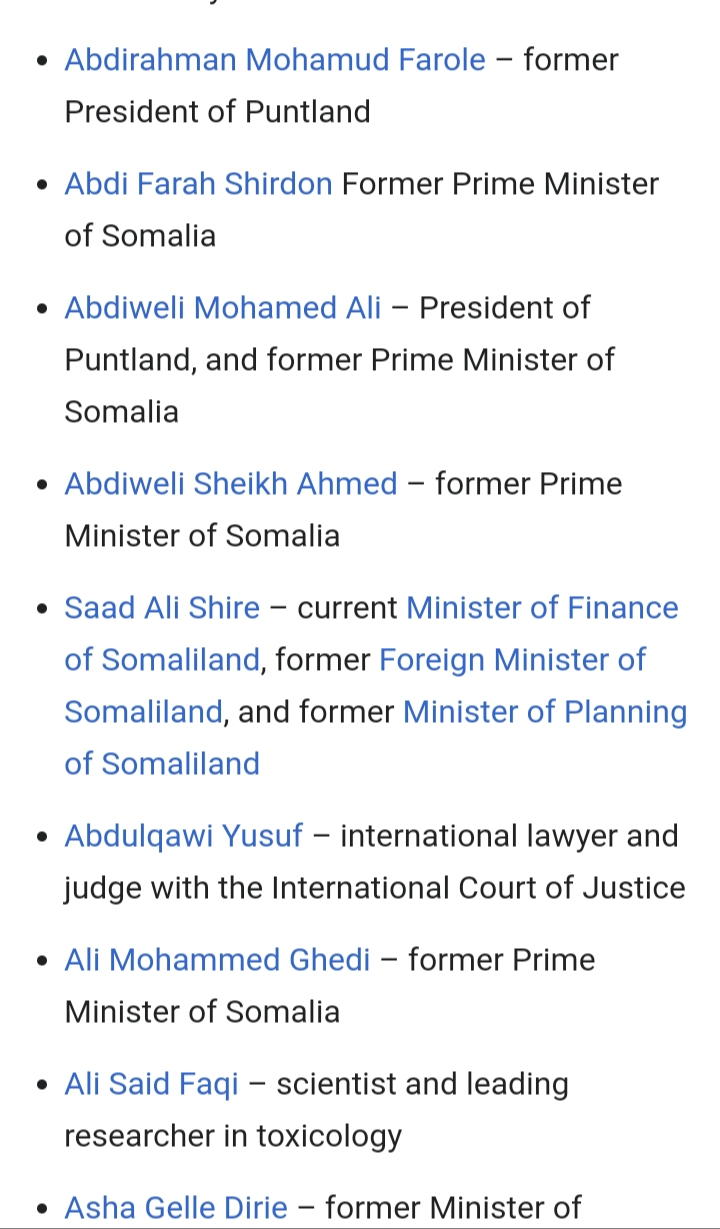Image resolution: width=720 pixels, height=1229 pixels.
Task: Click the text 'International Court of Justice'
Action: point(479,888)
